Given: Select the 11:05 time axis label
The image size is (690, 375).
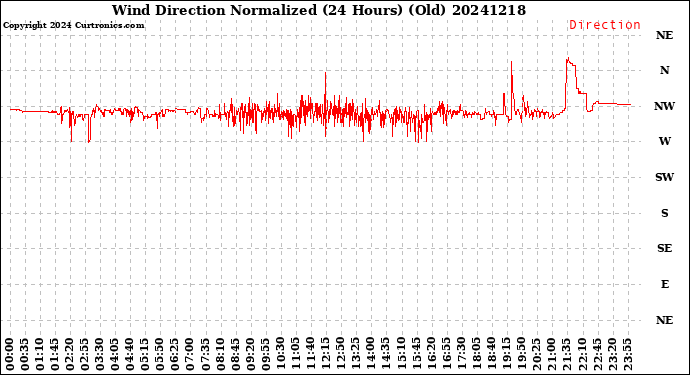Looking at the screenshot, I should point(296,355).
